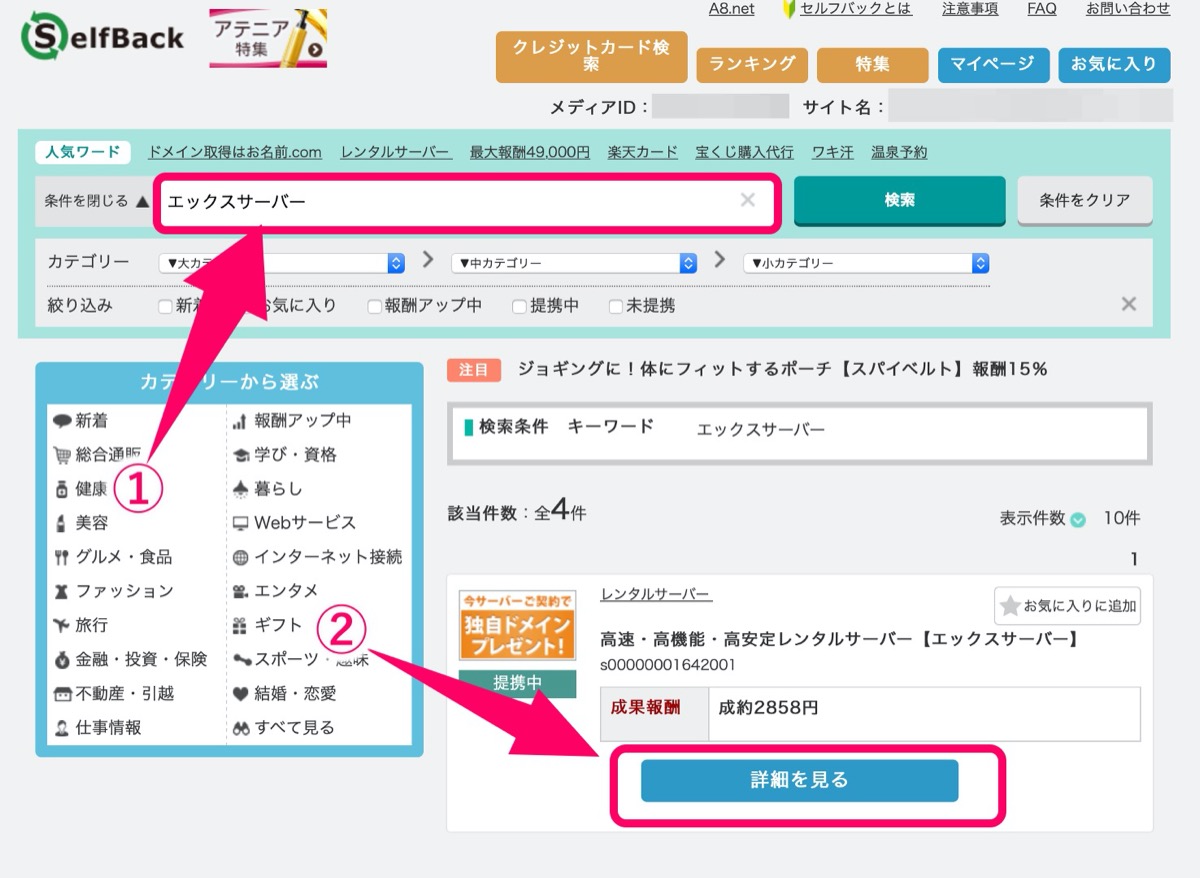Select popular word 楽天カード
The image size is (1200, 878).
(642, 152)
